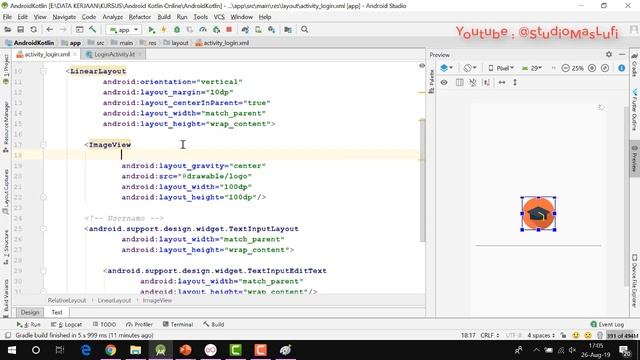Open the Profiler tool window button
The height and width of the screenshot is (360, 640).
[139, 324]
